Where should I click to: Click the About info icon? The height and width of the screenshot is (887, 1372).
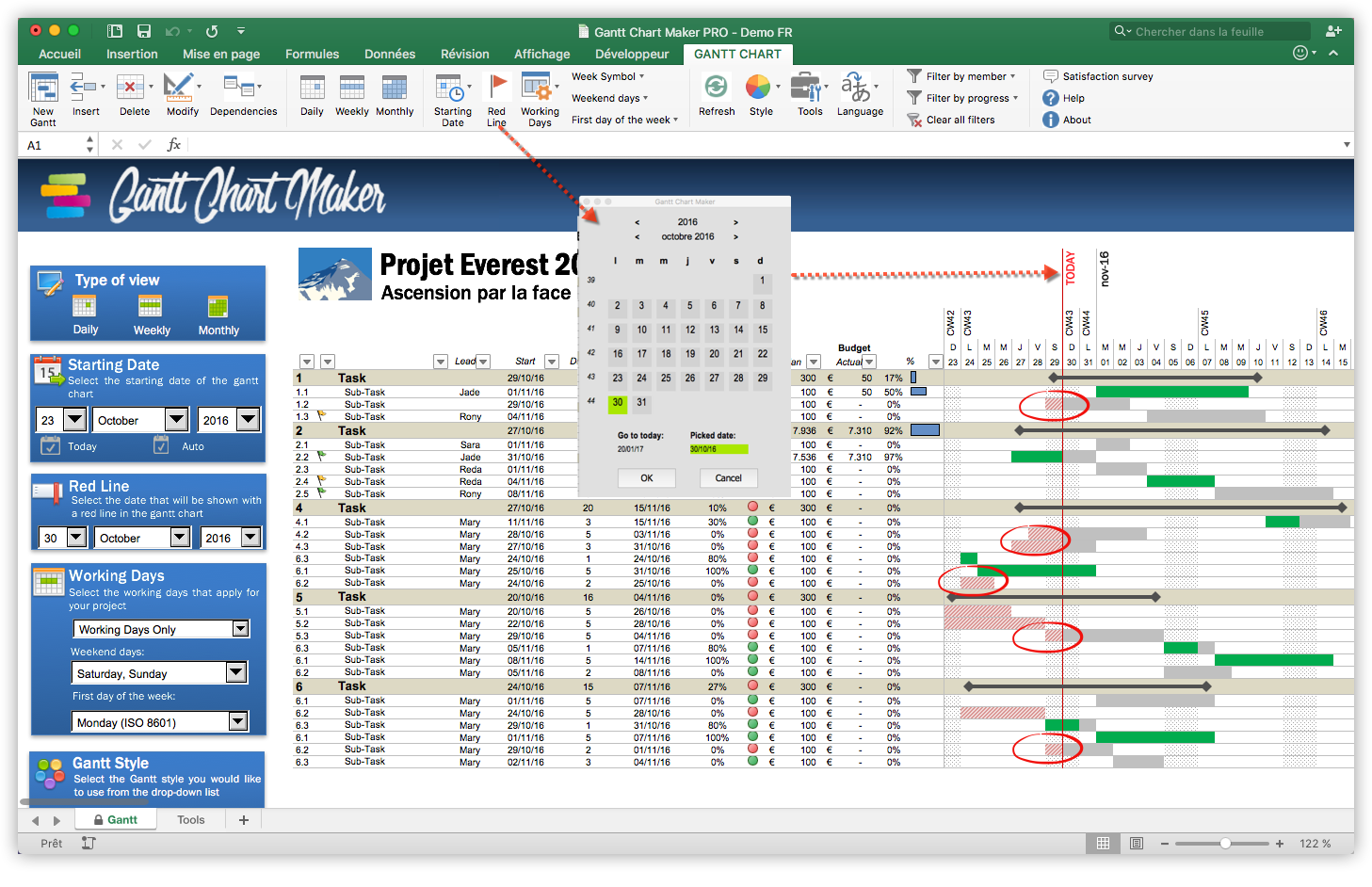tap(1051, 120)
